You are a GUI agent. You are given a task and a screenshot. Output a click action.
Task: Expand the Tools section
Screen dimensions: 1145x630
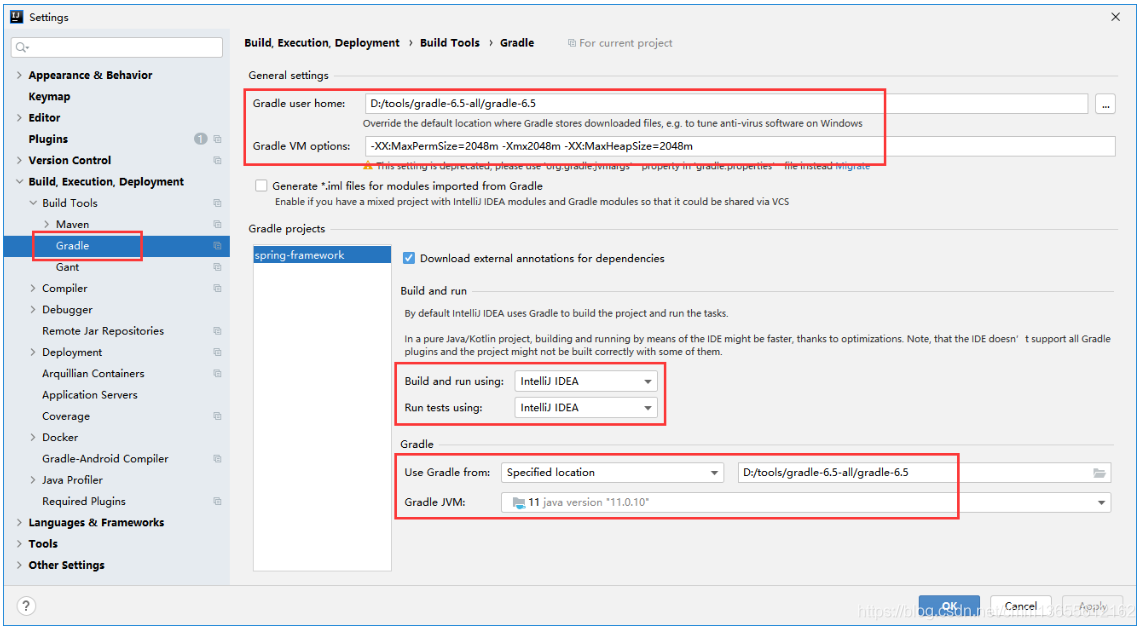(x=19, y=544)
